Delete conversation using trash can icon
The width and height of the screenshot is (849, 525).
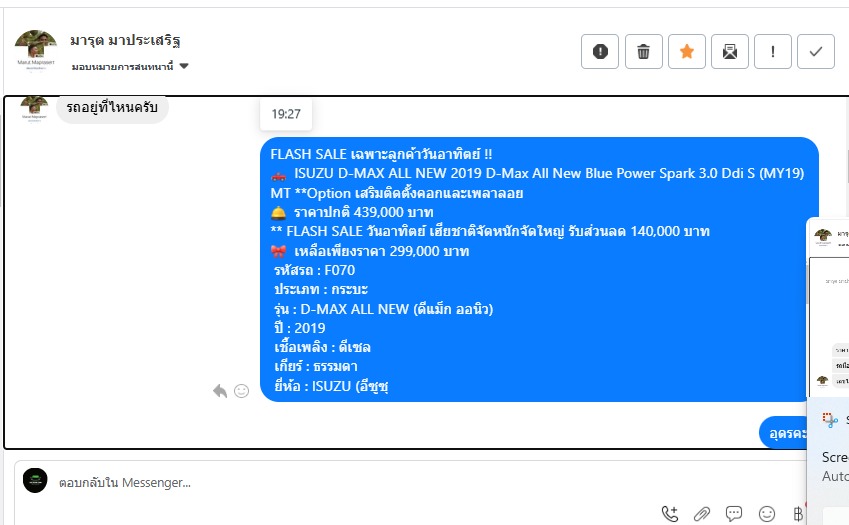point(643,51)
